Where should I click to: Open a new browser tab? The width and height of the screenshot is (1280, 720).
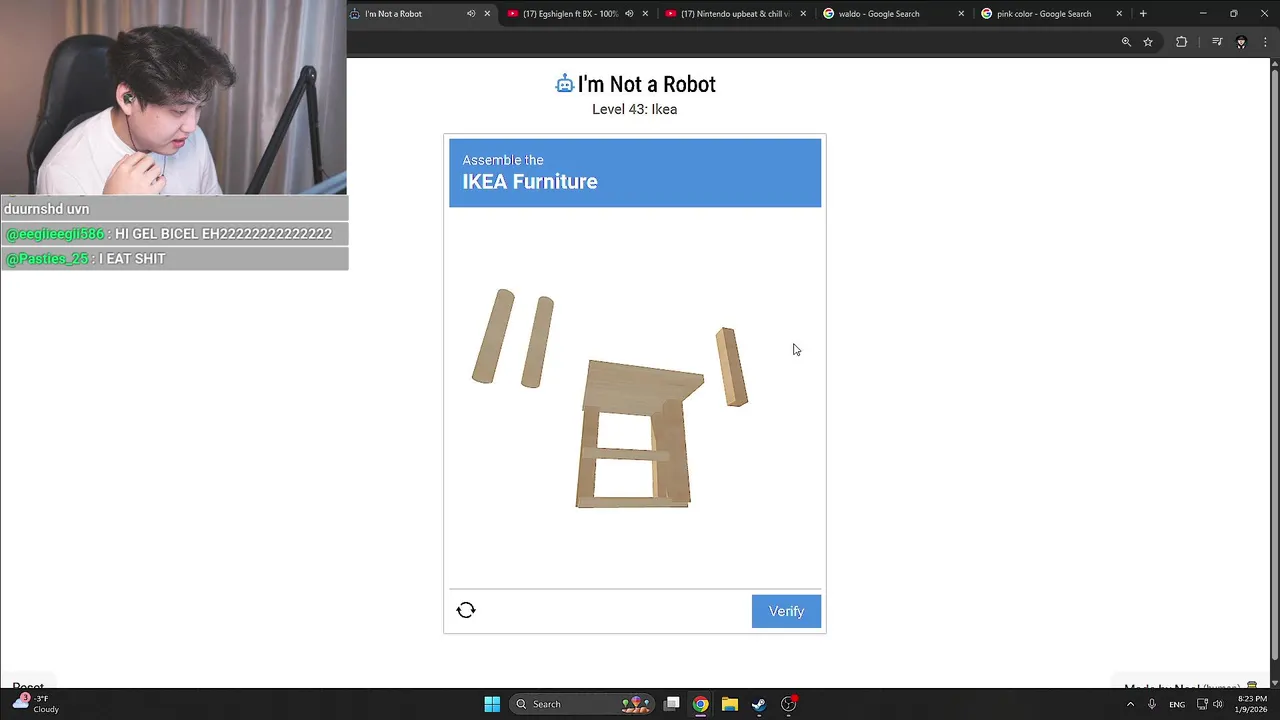[x=1143, y=14]
